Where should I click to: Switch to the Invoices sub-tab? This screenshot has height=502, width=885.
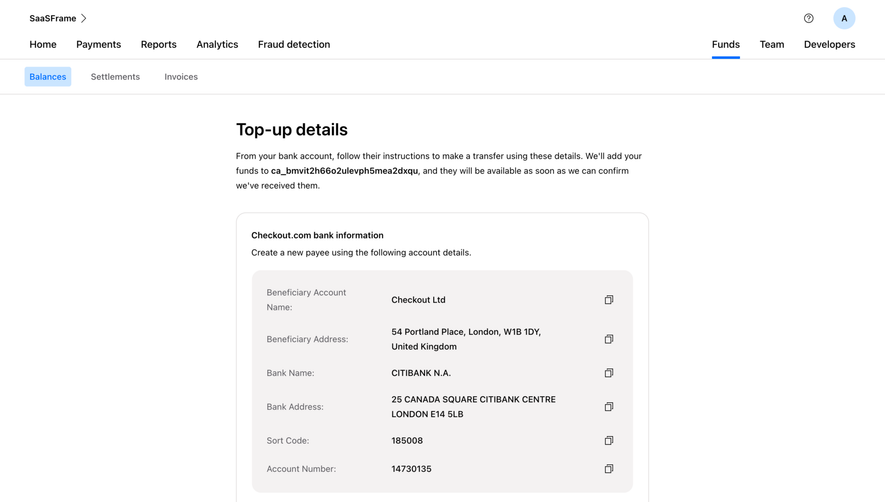tap(181, 77)
